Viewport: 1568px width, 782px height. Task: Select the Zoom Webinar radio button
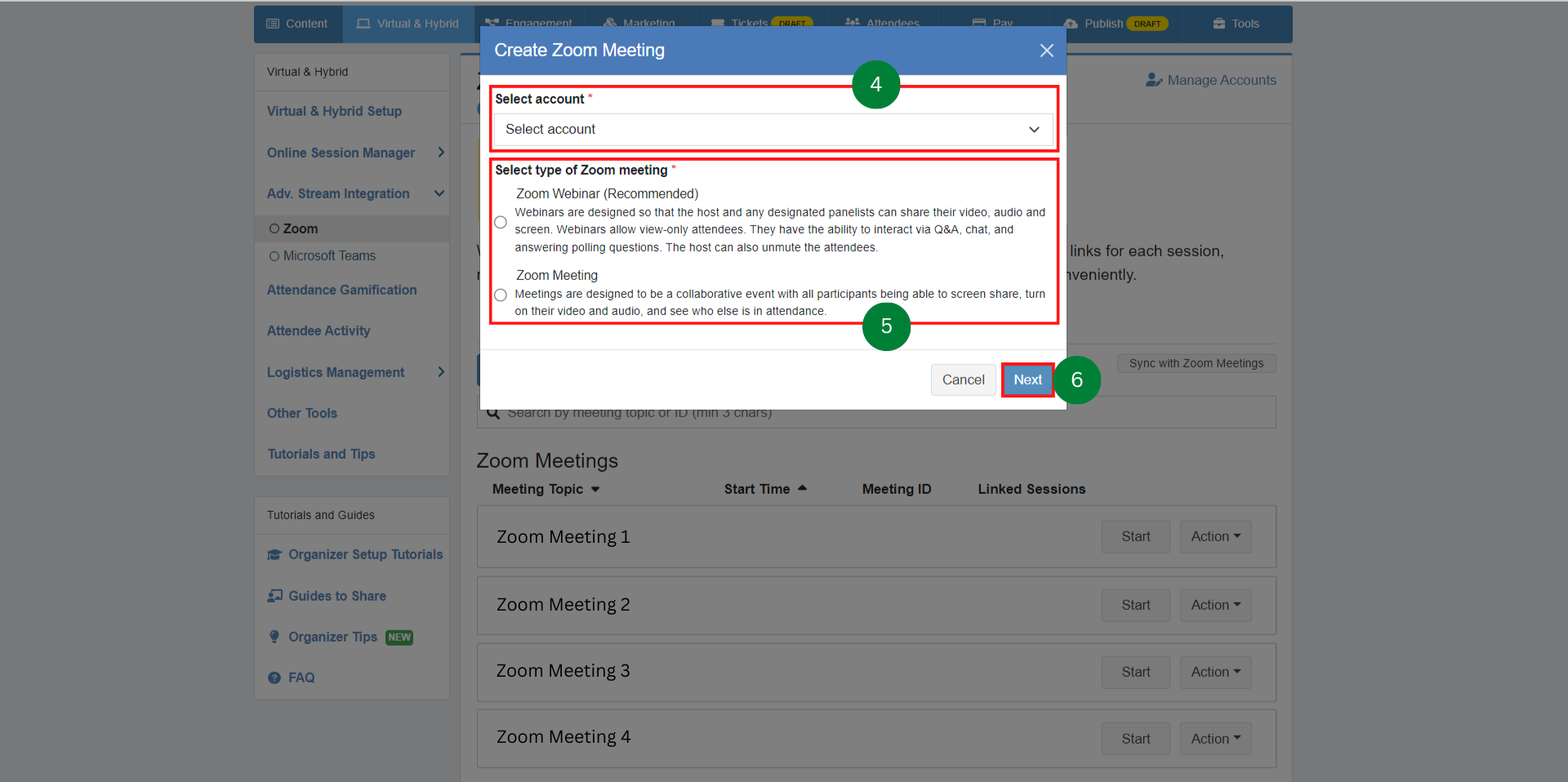click(500, 221)
